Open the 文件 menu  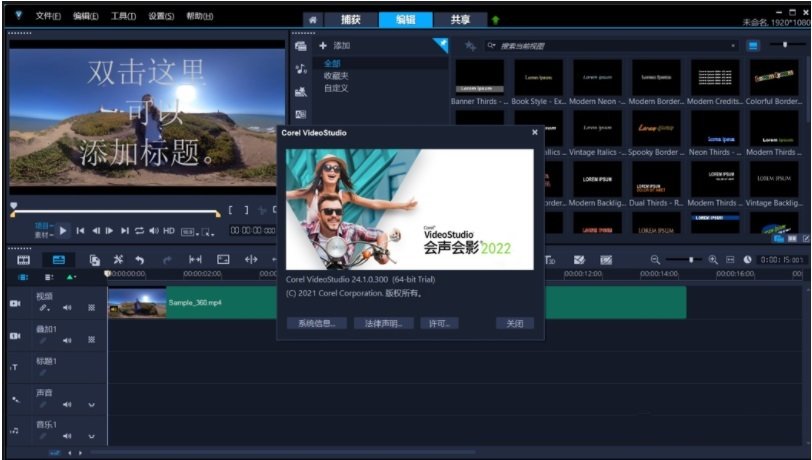(48, 16)
